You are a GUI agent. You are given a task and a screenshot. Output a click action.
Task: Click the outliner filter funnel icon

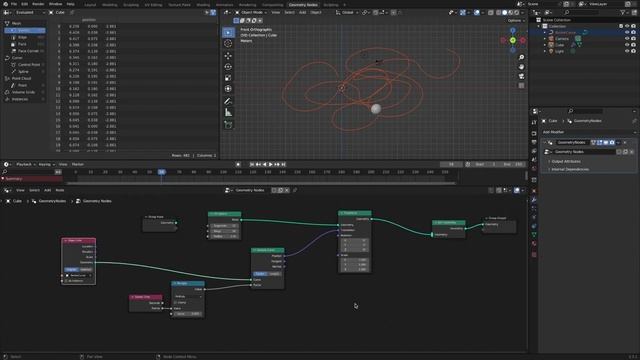[x=623, y=13]
